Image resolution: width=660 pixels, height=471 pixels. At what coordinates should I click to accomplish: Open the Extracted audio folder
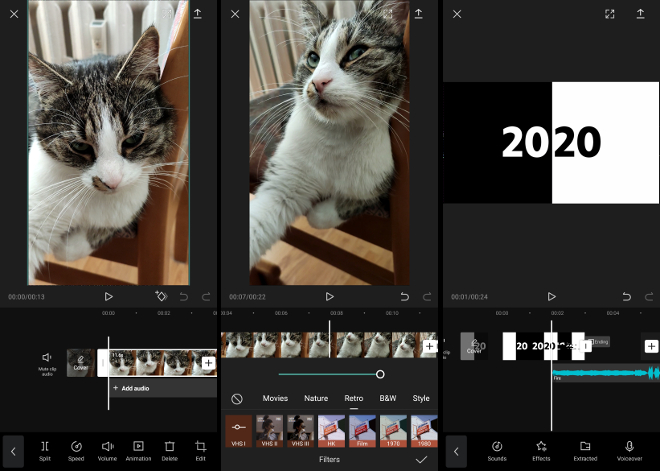585,449
